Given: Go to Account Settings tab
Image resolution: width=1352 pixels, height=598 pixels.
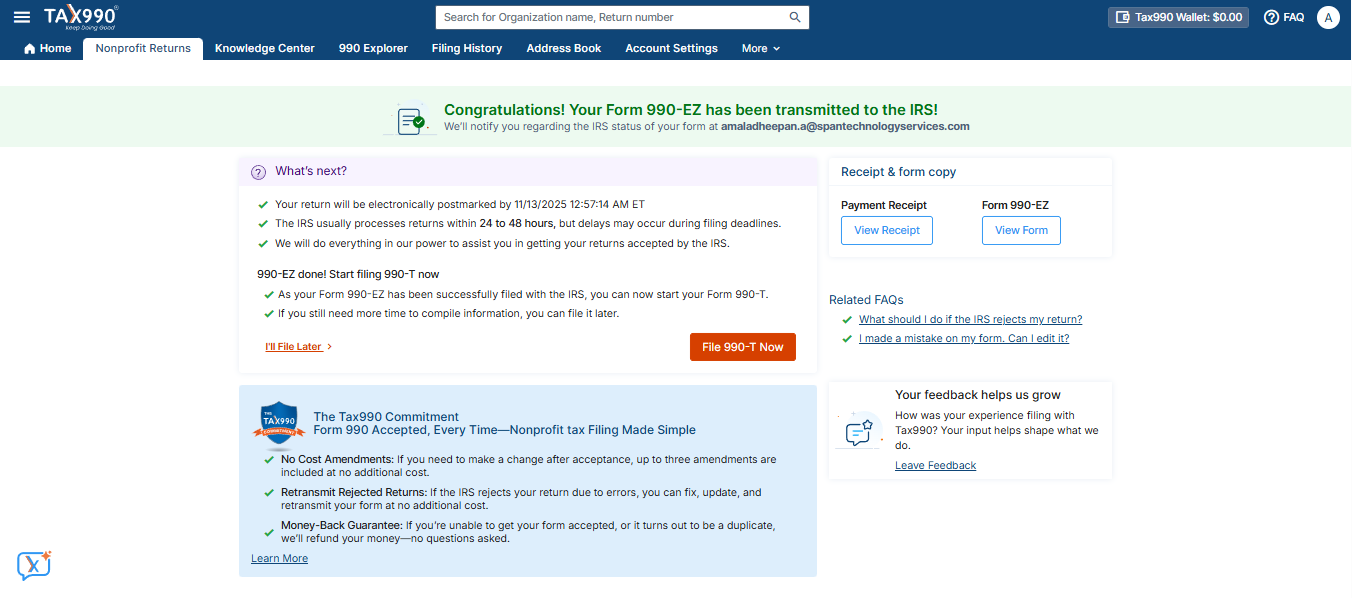Looking at the screenshot, I should click(671, 48).
